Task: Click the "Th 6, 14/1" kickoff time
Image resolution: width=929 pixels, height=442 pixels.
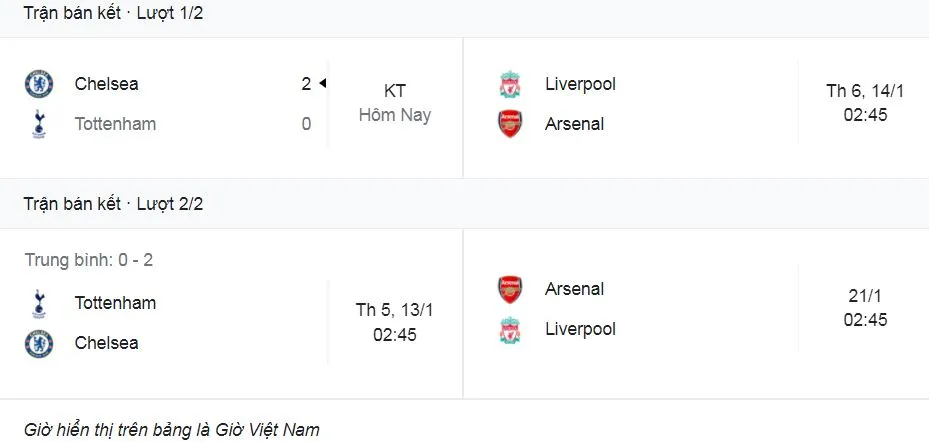Action: coord(865,103)
